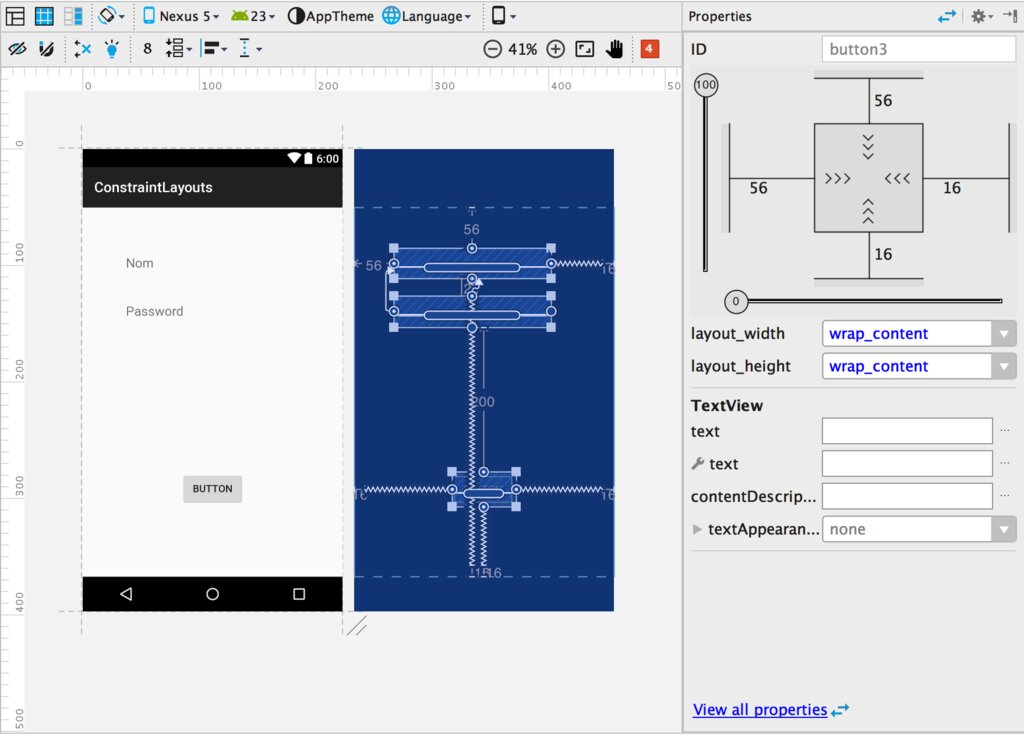Click the 41% zoom level text
Viewport: 1024px width, 736px height.
[x=522, y=49]
